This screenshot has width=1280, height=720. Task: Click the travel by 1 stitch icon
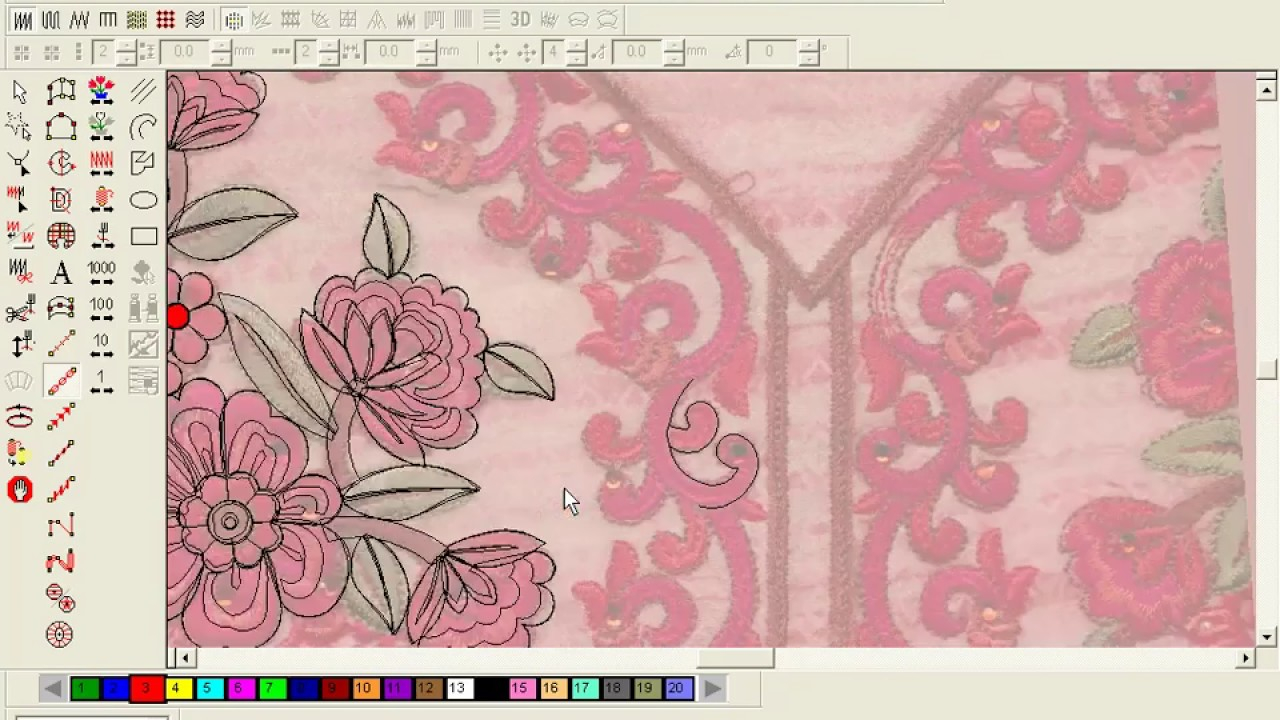[101, 381]
